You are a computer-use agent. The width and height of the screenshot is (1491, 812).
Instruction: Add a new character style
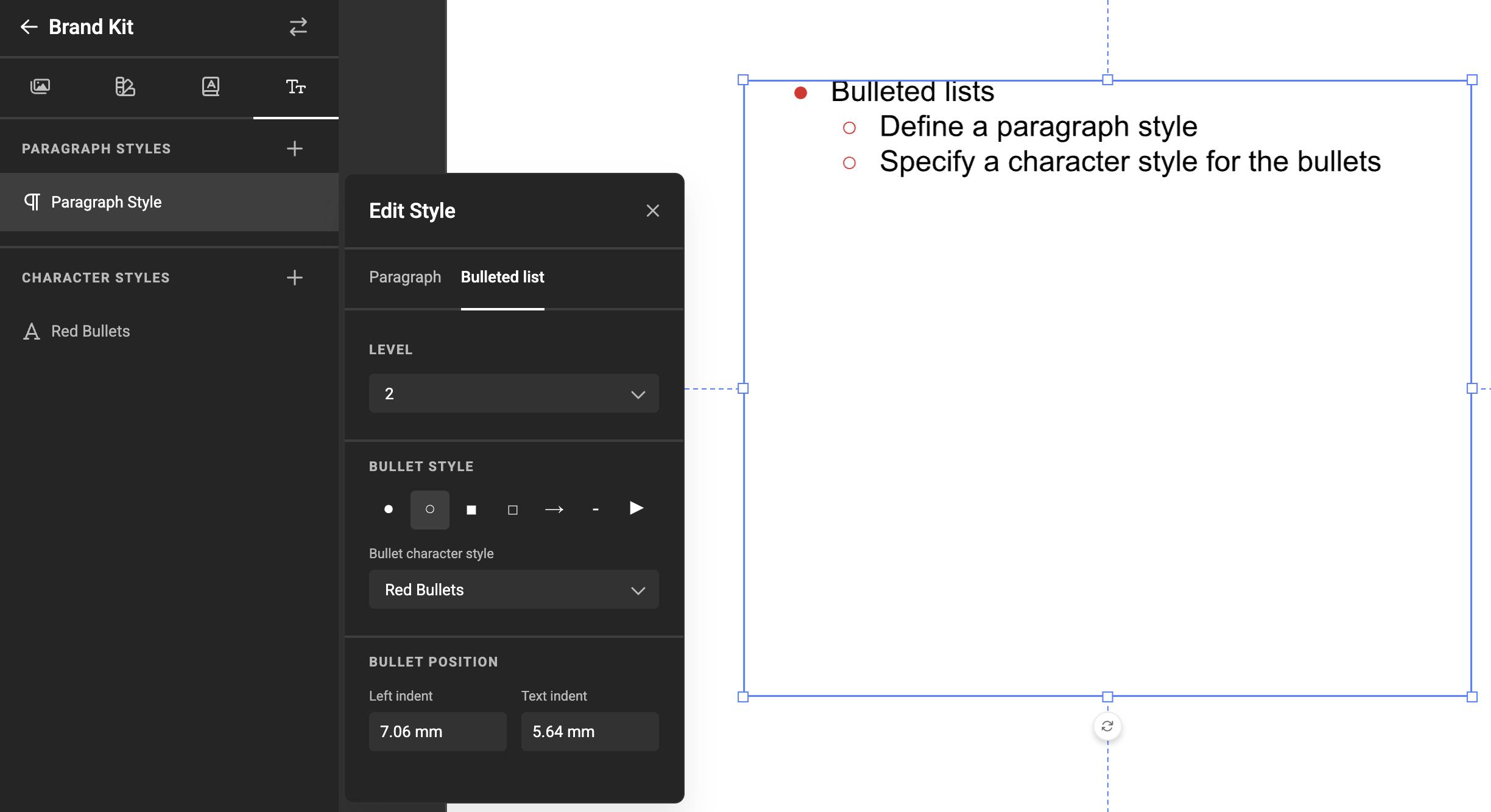coord(294,278)
